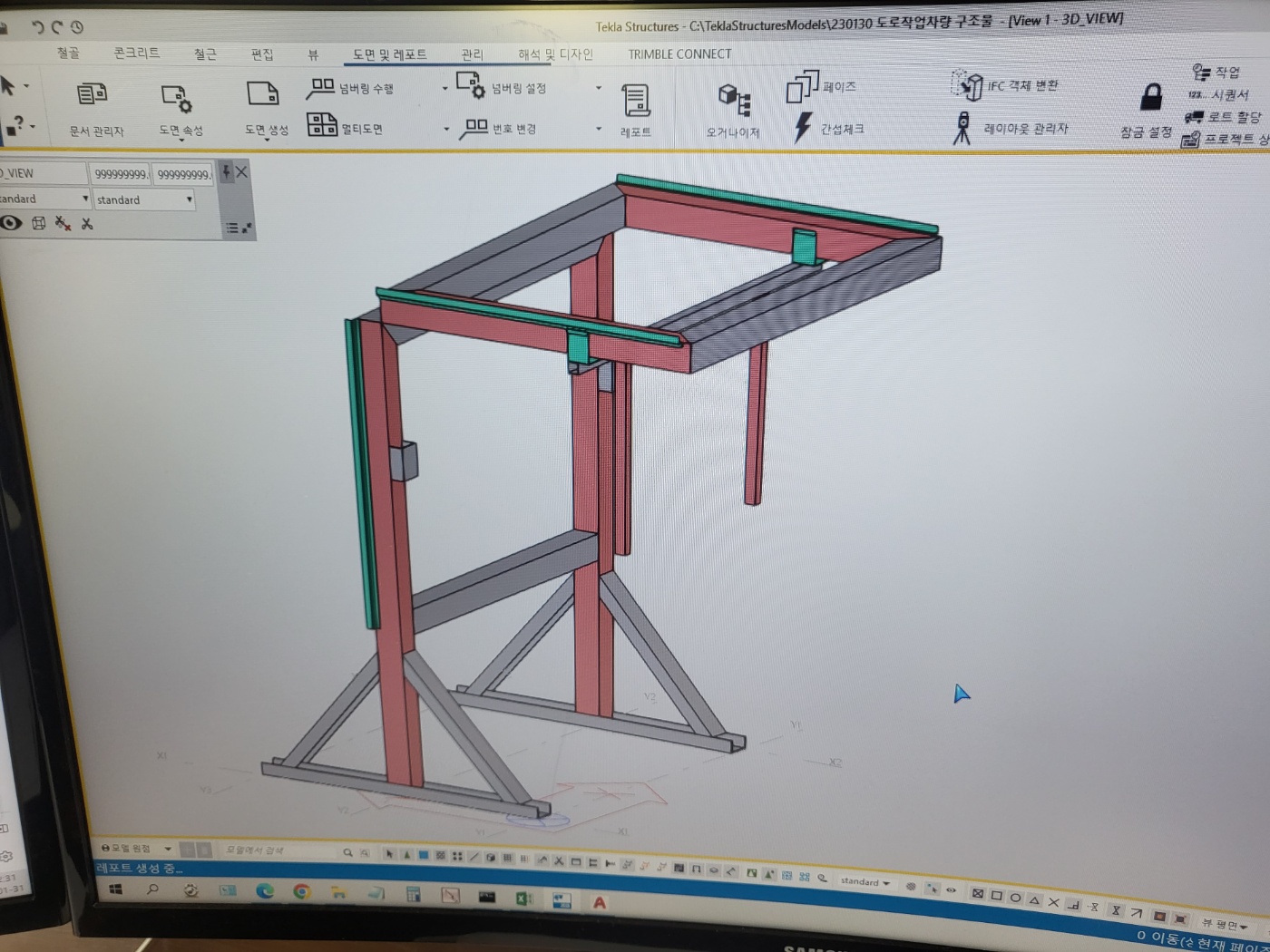Switch to the 철골 ribbon tab
This screenshot has width=1270, height=952.
(68, 53)
